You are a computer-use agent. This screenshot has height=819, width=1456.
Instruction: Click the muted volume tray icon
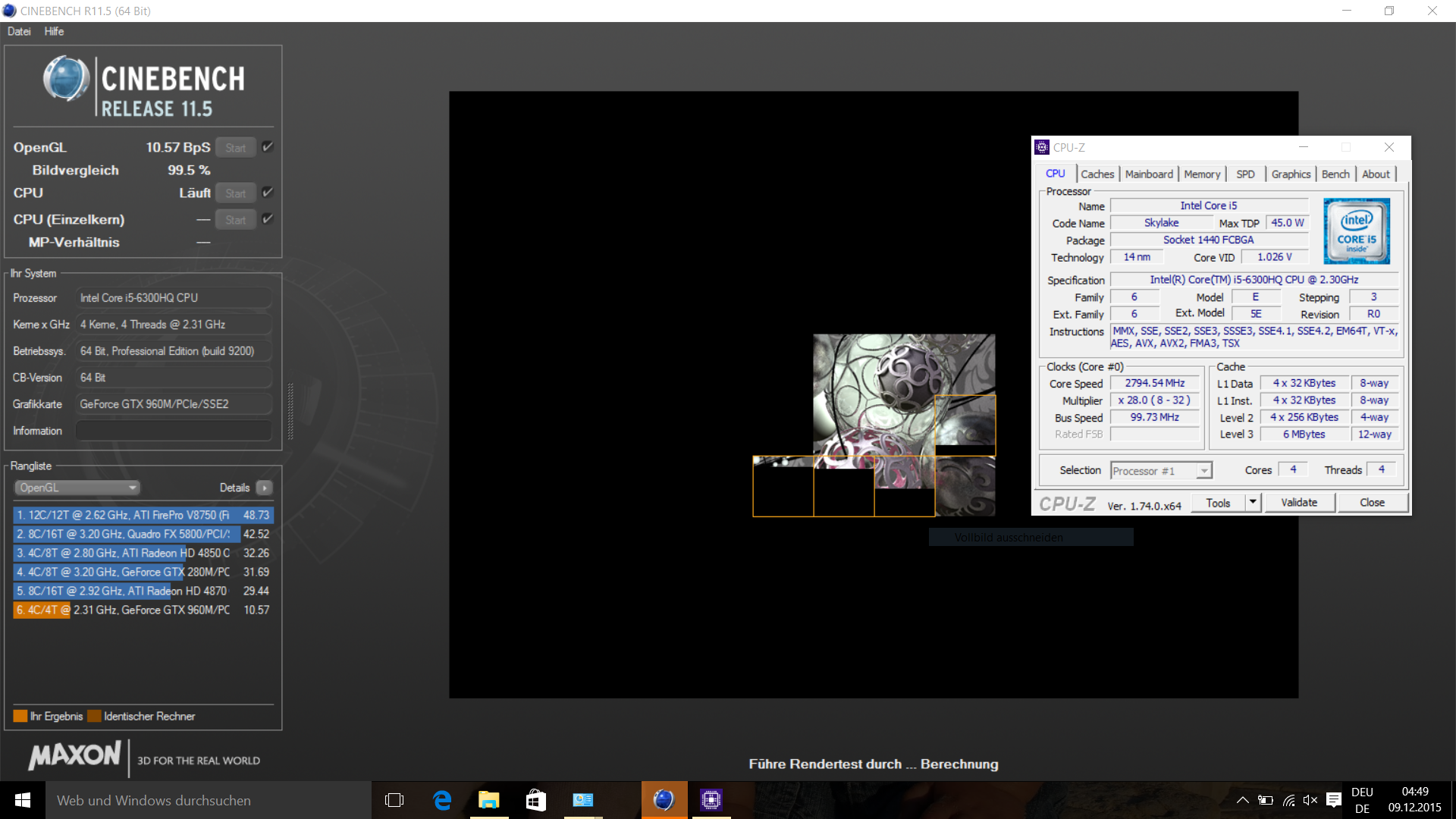1310,800
